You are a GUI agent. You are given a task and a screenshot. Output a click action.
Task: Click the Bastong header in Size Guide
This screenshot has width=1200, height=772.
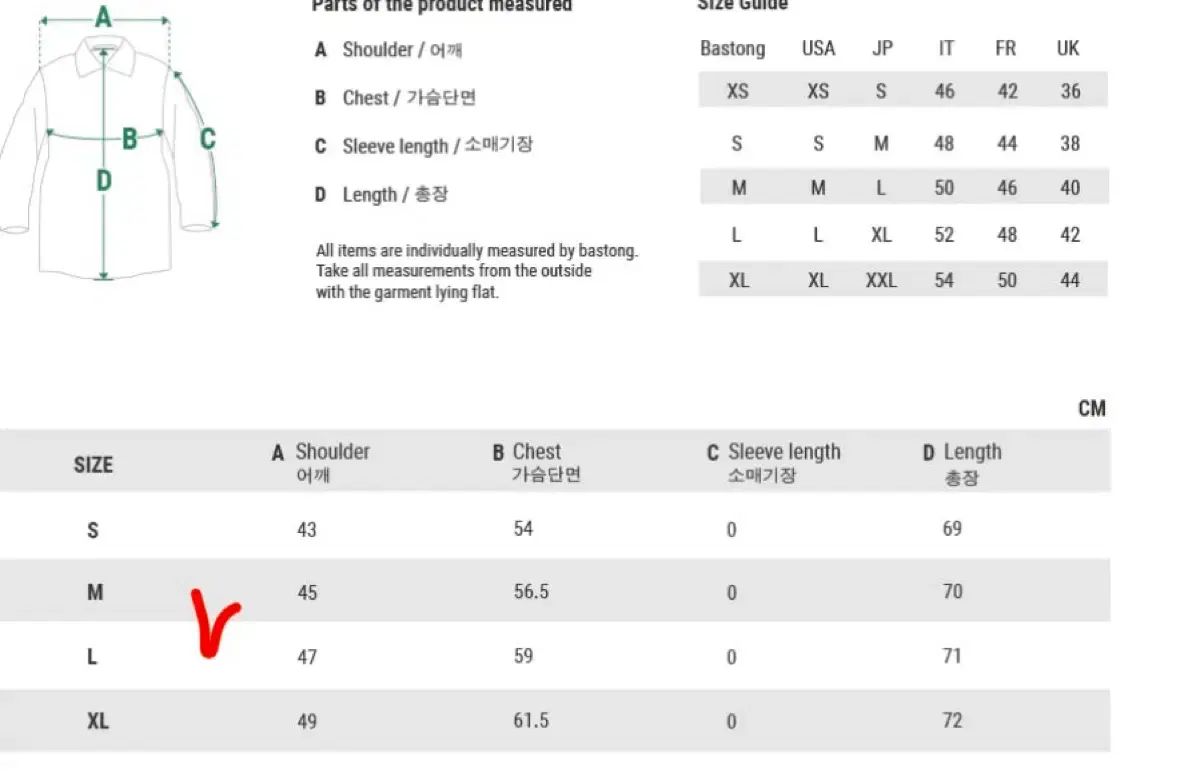point(733,48)
